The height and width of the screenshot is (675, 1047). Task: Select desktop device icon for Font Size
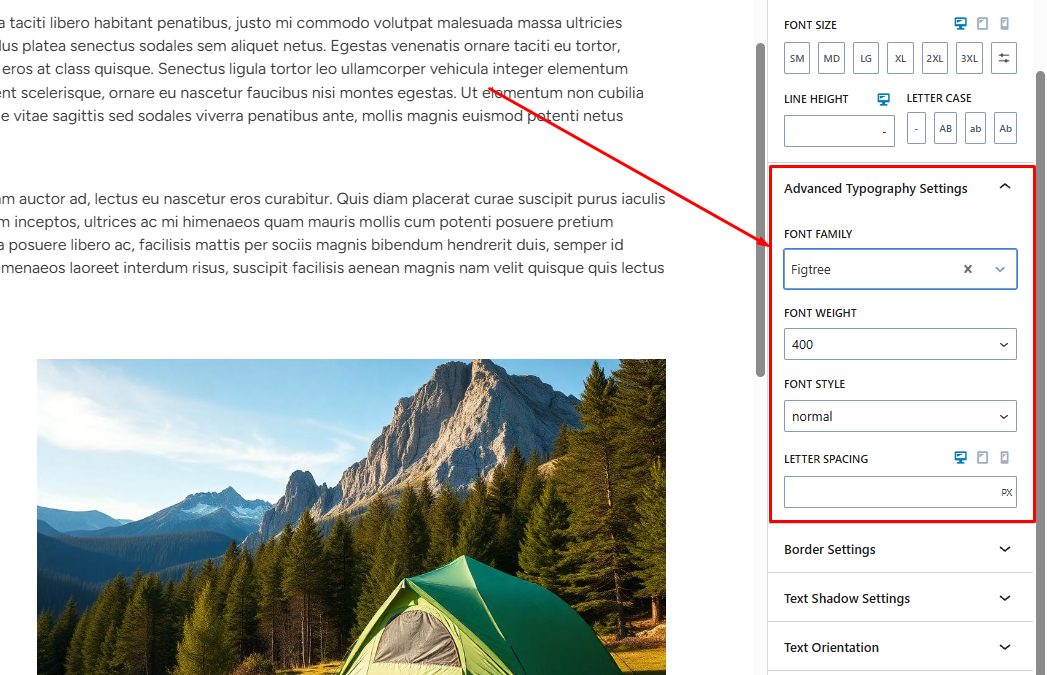(x=961, y=24)
